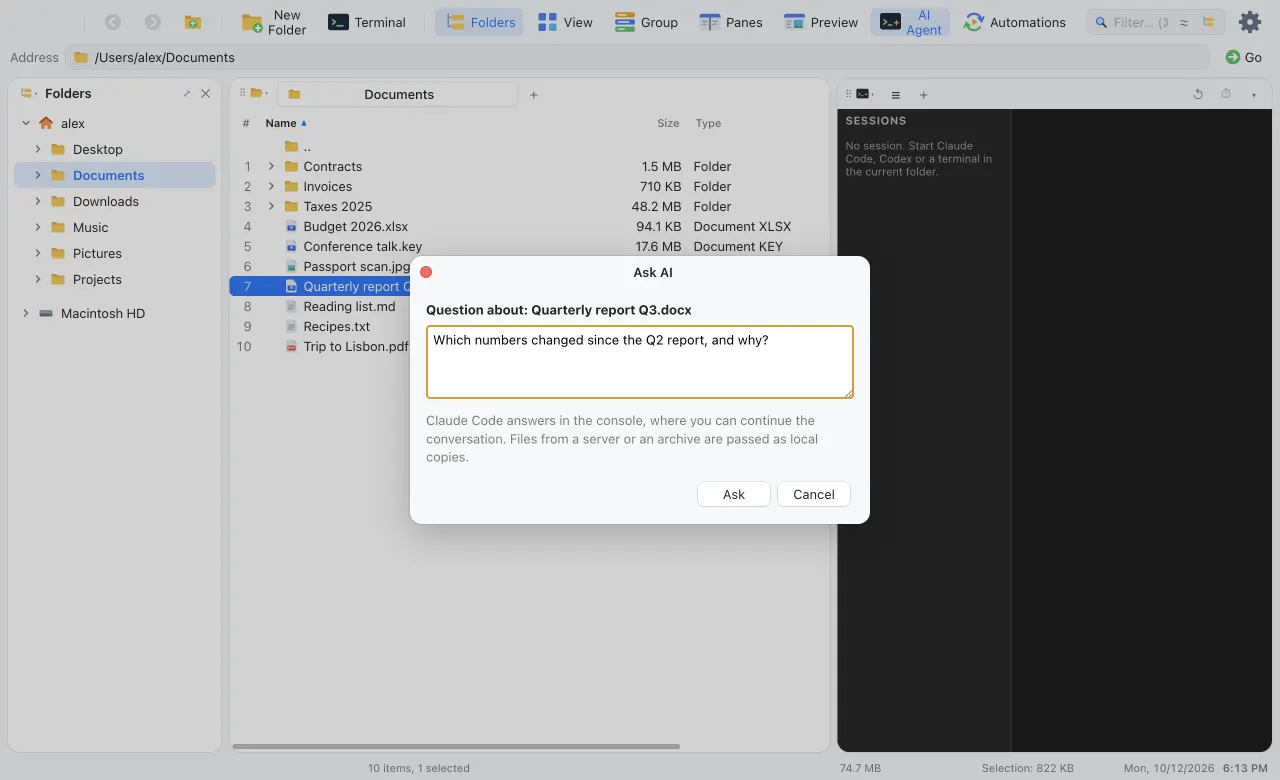The height and width of the screenshot is (780, 1280).
Task: Toggle the fuzzy match icon in filter box
Action: [1185, 22]
